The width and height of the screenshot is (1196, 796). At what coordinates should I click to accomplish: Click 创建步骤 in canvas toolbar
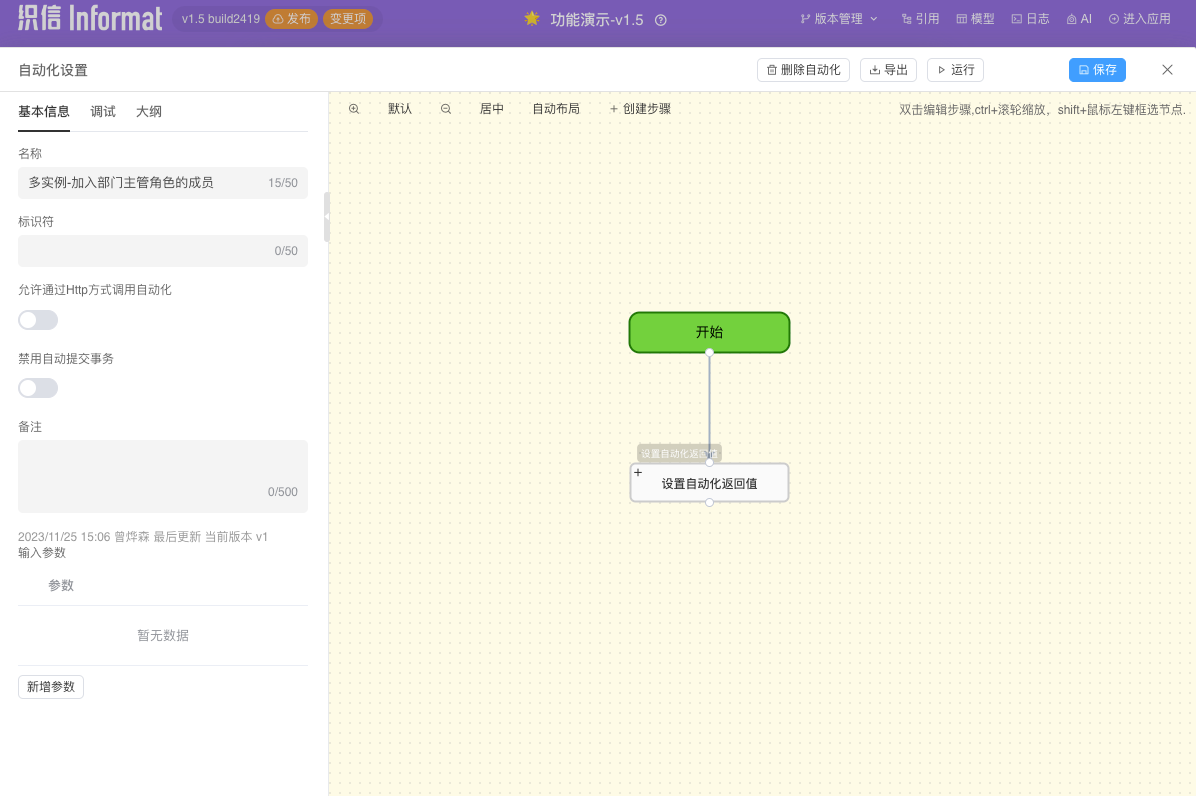click(640, 109)
